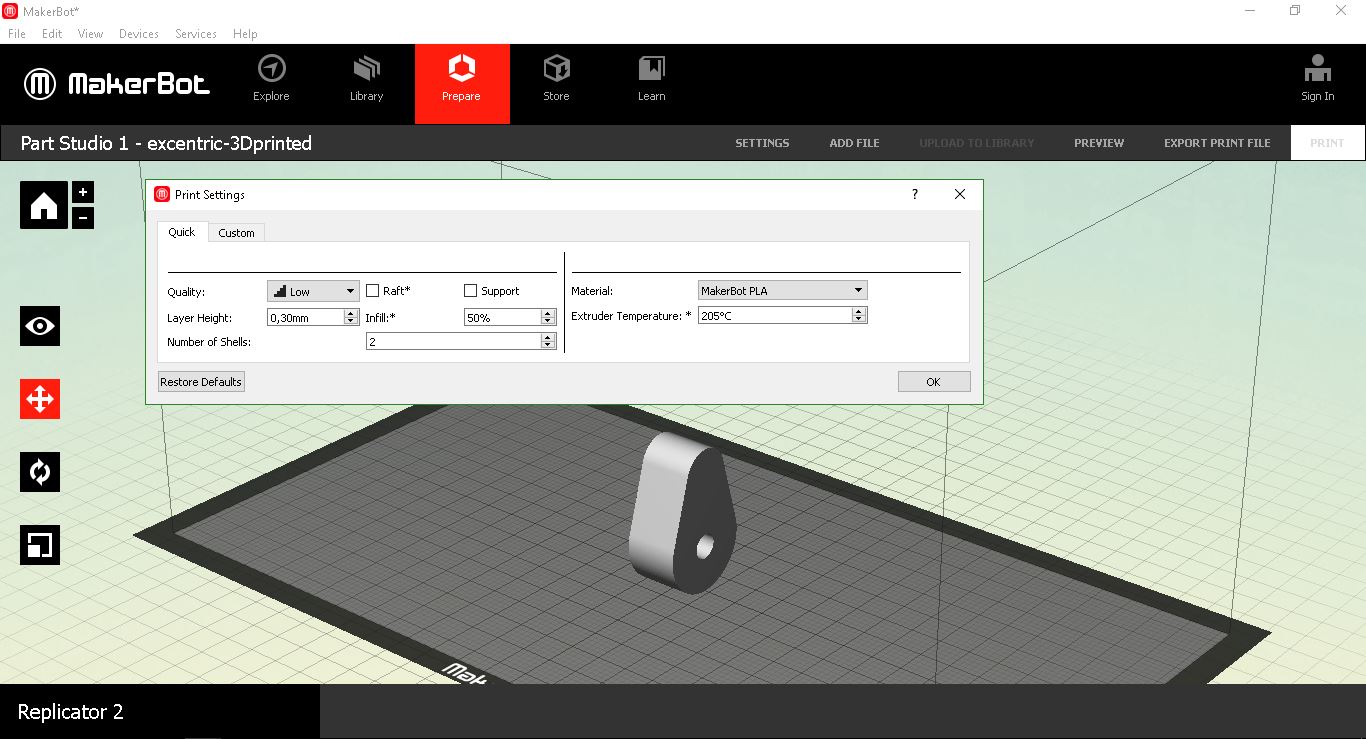Decrease Infill percentage with down arrow
Viewport: 1366px width, 739px height.
pos(548,321)
